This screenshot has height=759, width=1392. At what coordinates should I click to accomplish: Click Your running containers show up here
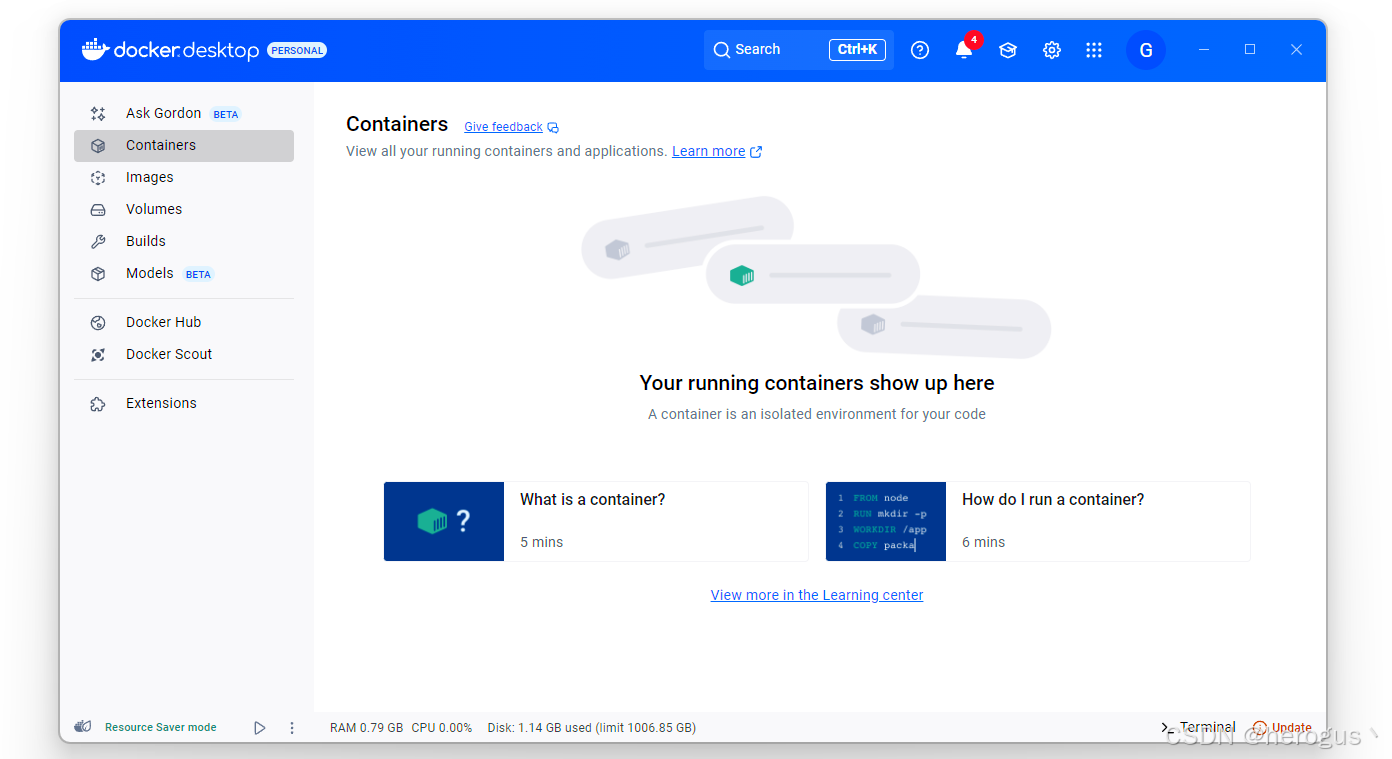point(817,383)
